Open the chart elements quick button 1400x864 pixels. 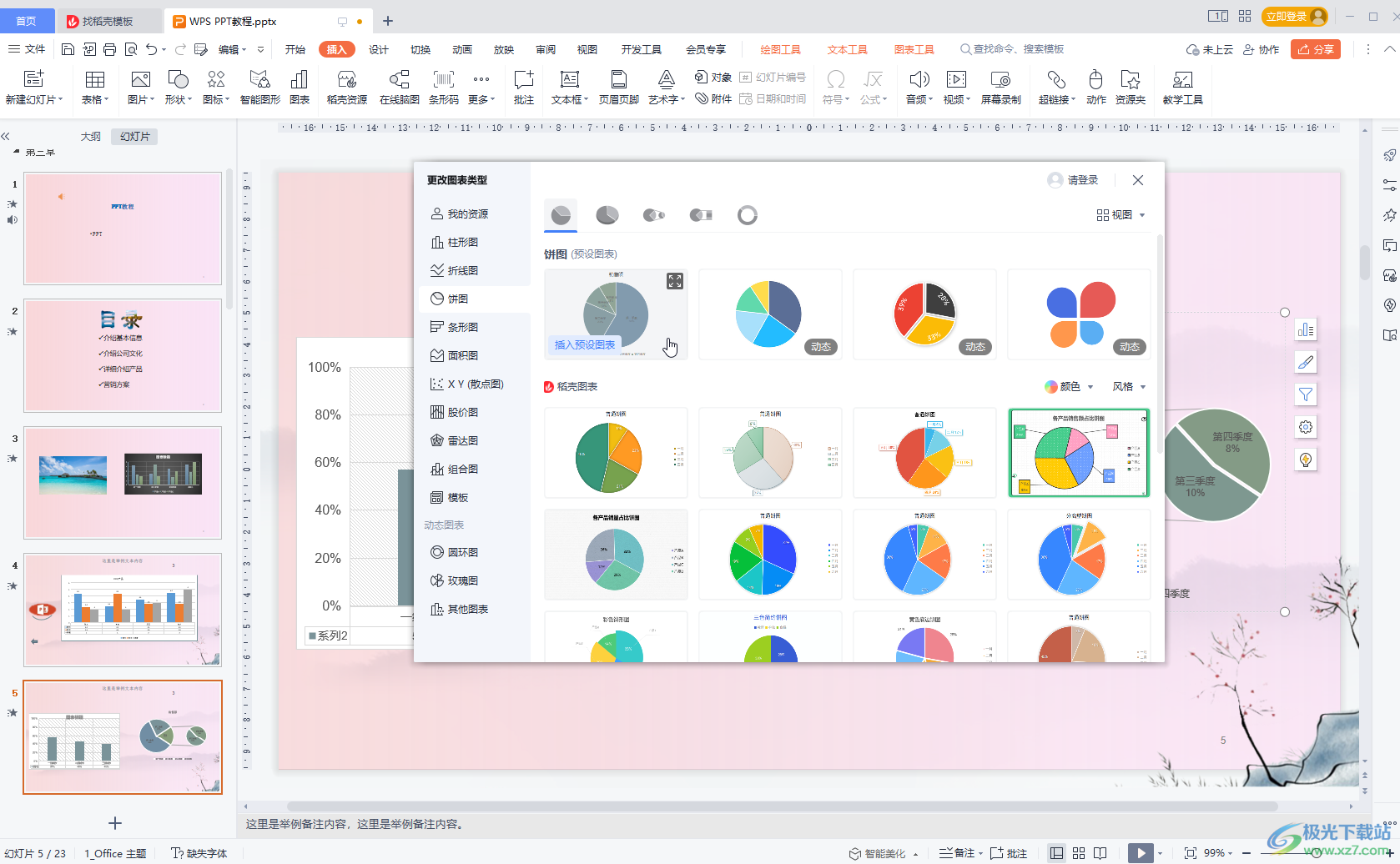[1306, 330]
